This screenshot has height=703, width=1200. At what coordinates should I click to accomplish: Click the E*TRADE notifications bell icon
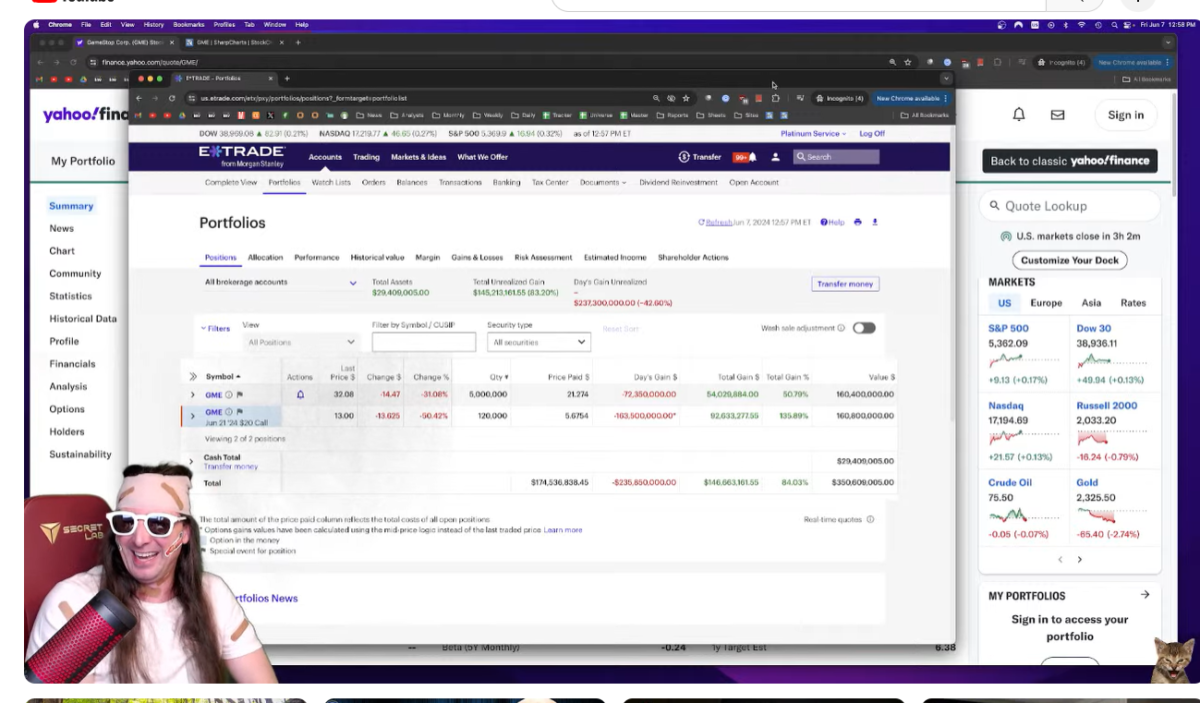(752, 157)
